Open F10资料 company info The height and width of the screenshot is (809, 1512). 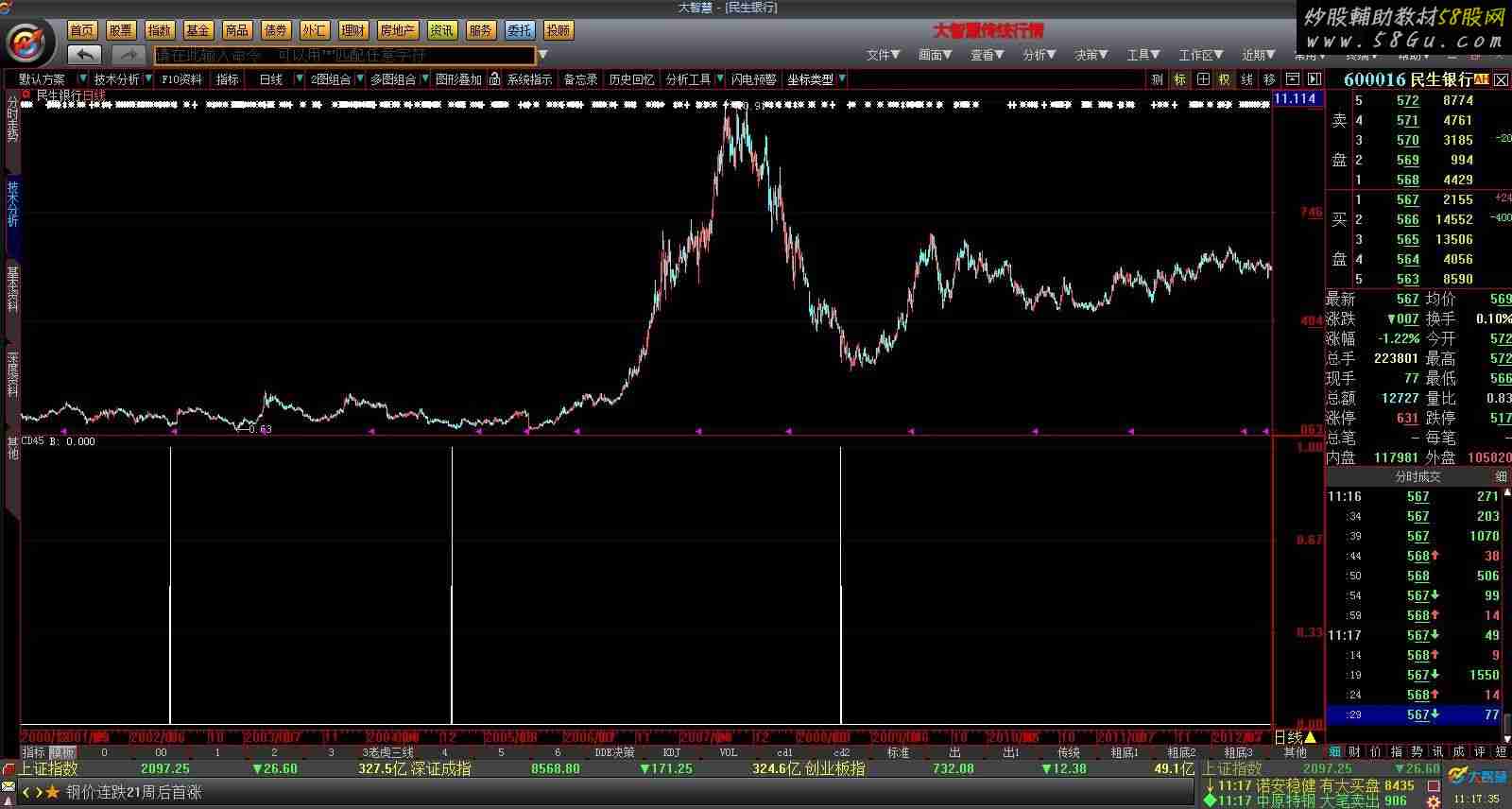[181, 79]
